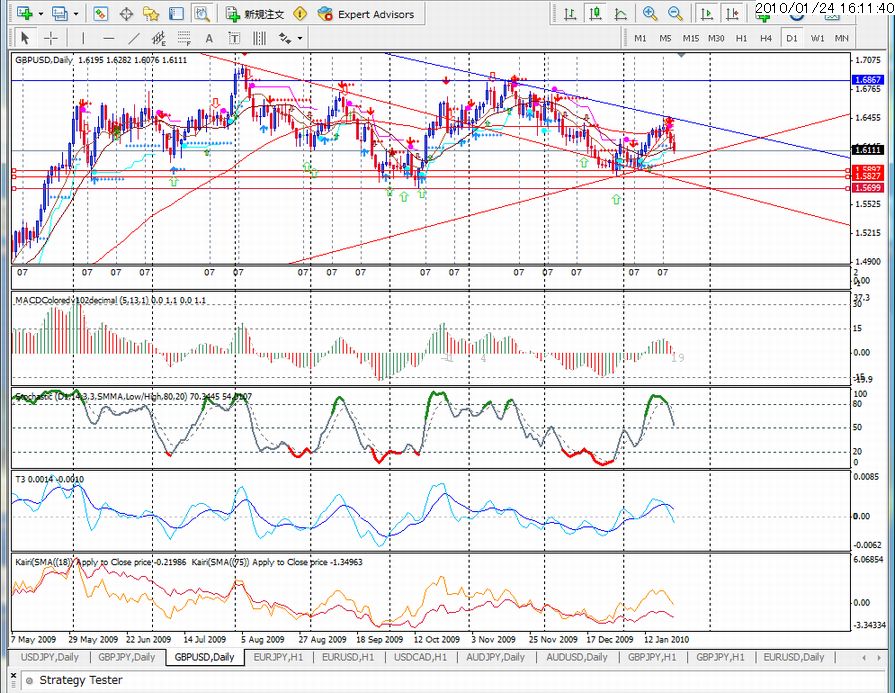Viewport: 895px width, 693px height.
Task: Draw a vertical line tool
Action: [x=85, y=38]
